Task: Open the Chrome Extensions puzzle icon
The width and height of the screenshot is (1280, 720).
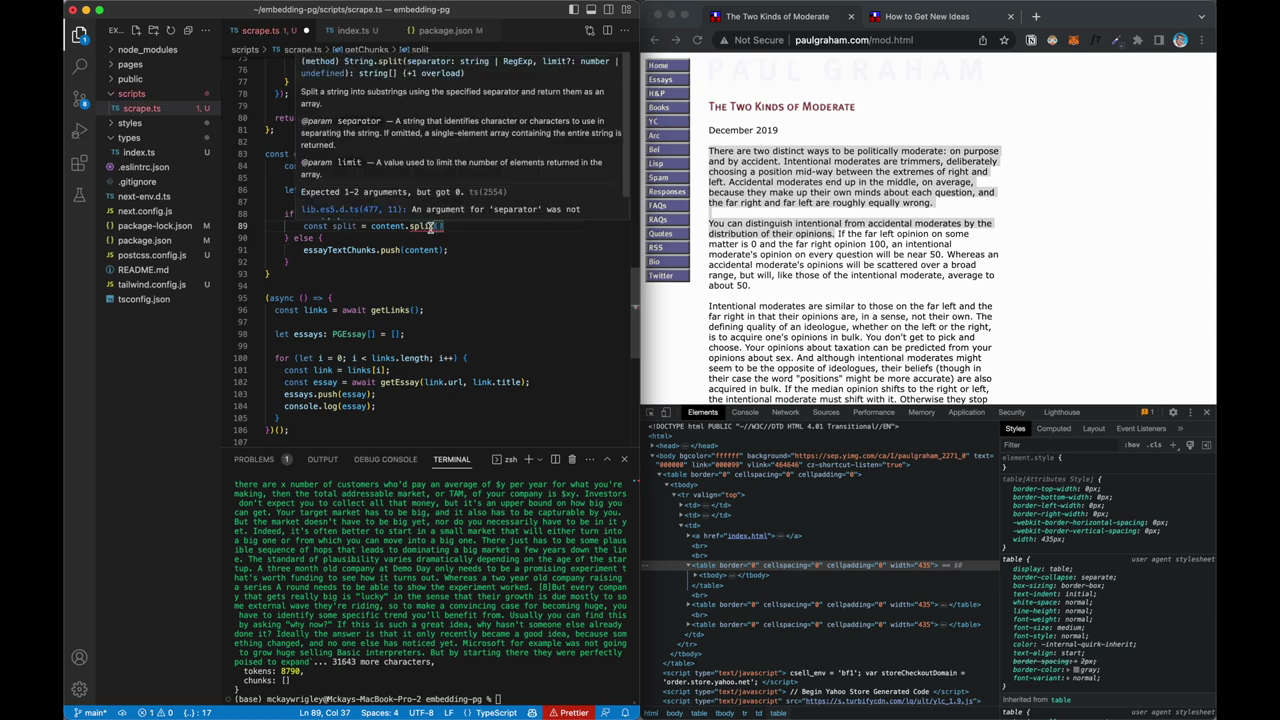Action: click(1137, 40)
